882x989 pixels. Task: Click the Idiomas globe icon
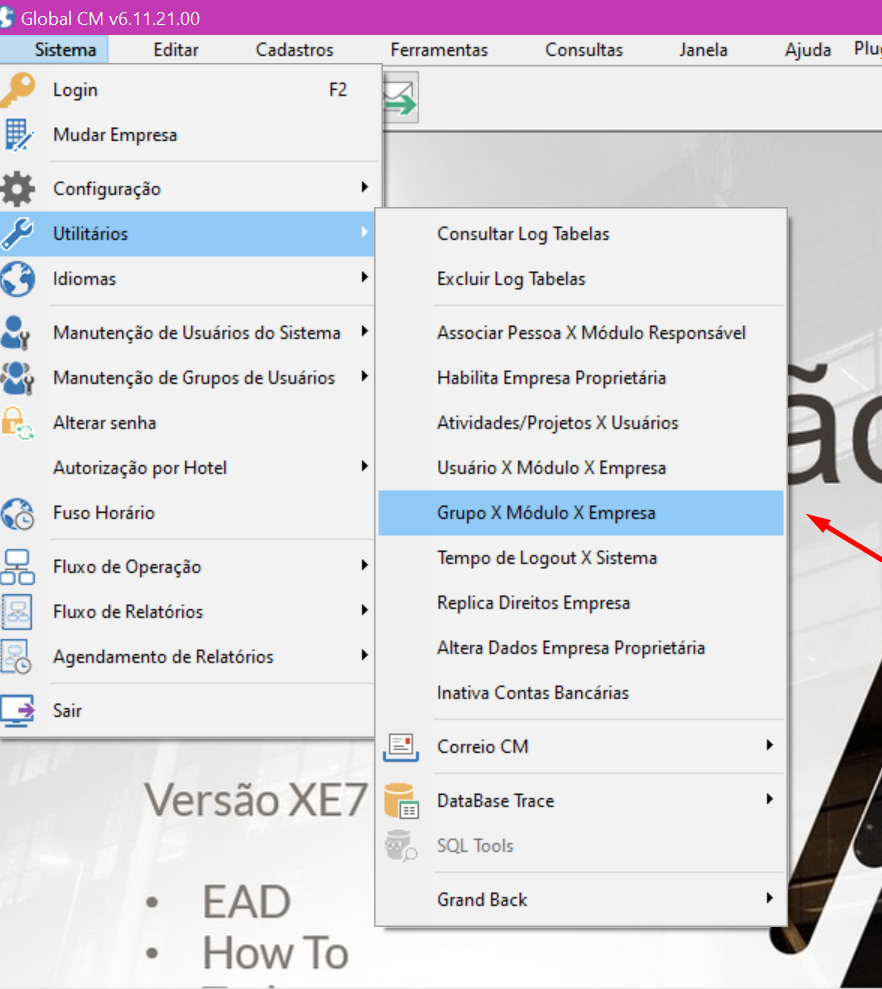[x=18, y=279]
